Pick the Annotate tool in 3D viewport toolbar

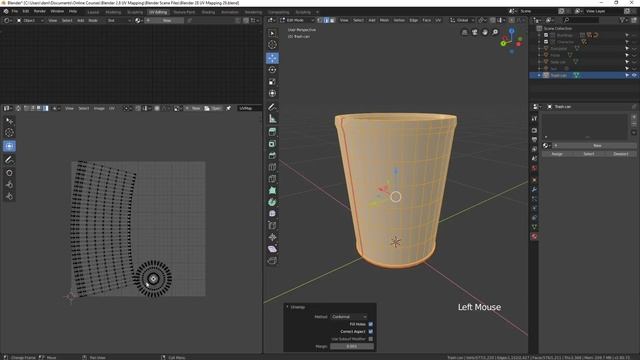pyautogui.click(x=272, y=107)
